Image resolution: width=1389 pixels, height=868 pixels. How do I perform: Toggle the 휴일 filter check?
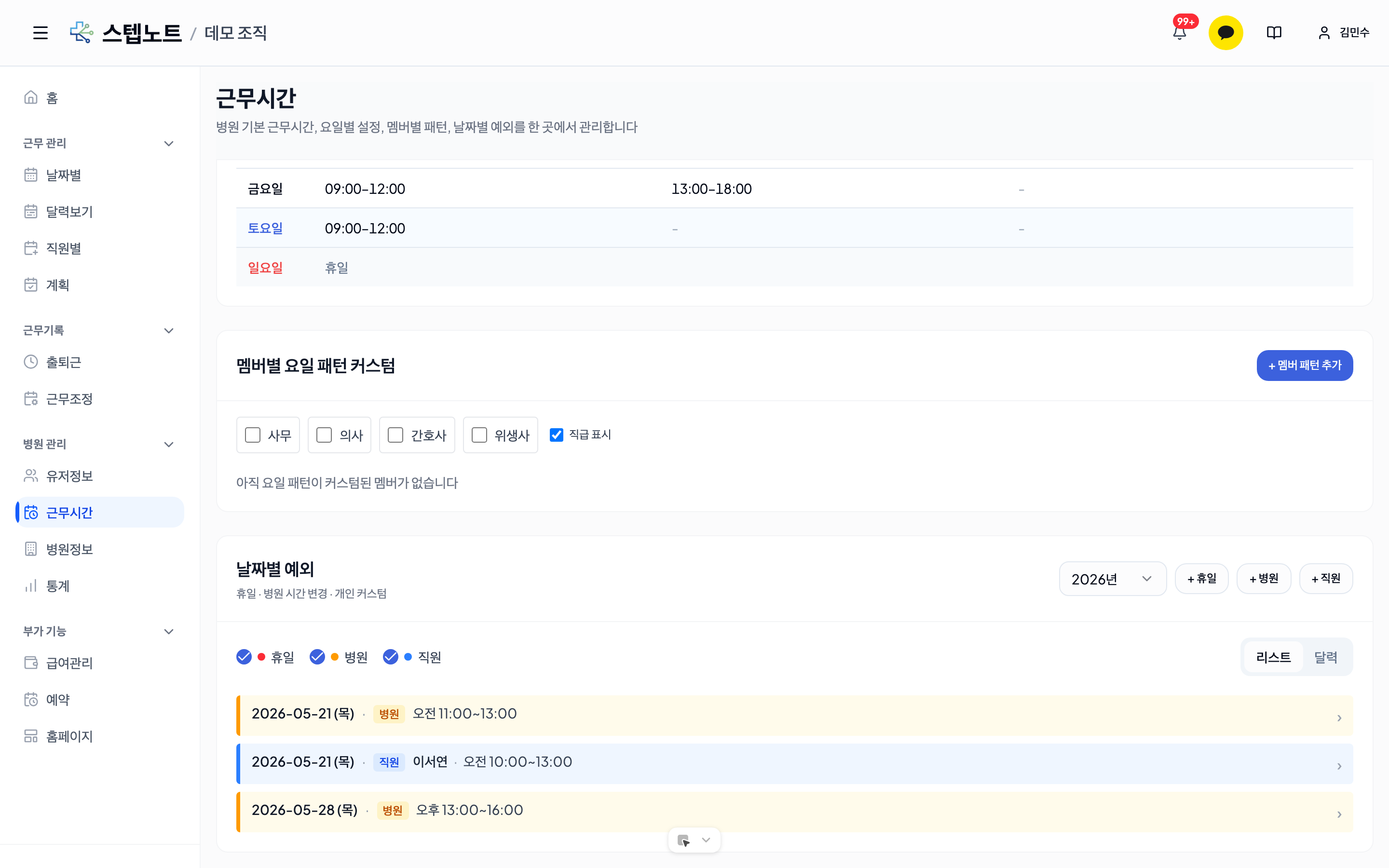(244, 657)
